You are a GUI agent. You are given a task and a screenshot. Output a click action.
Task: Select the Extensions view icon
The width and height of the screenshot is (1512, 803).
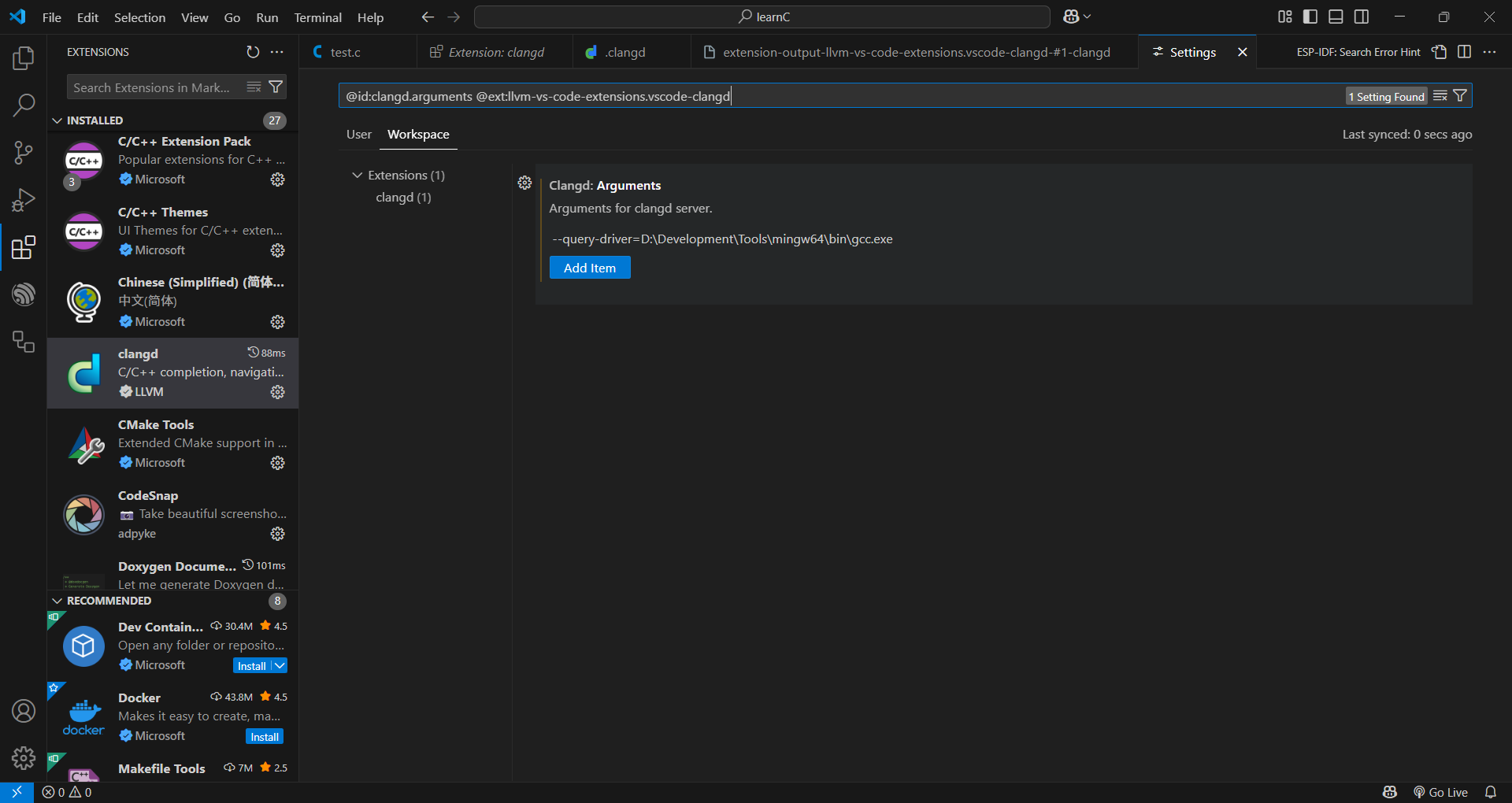point(24,247)
